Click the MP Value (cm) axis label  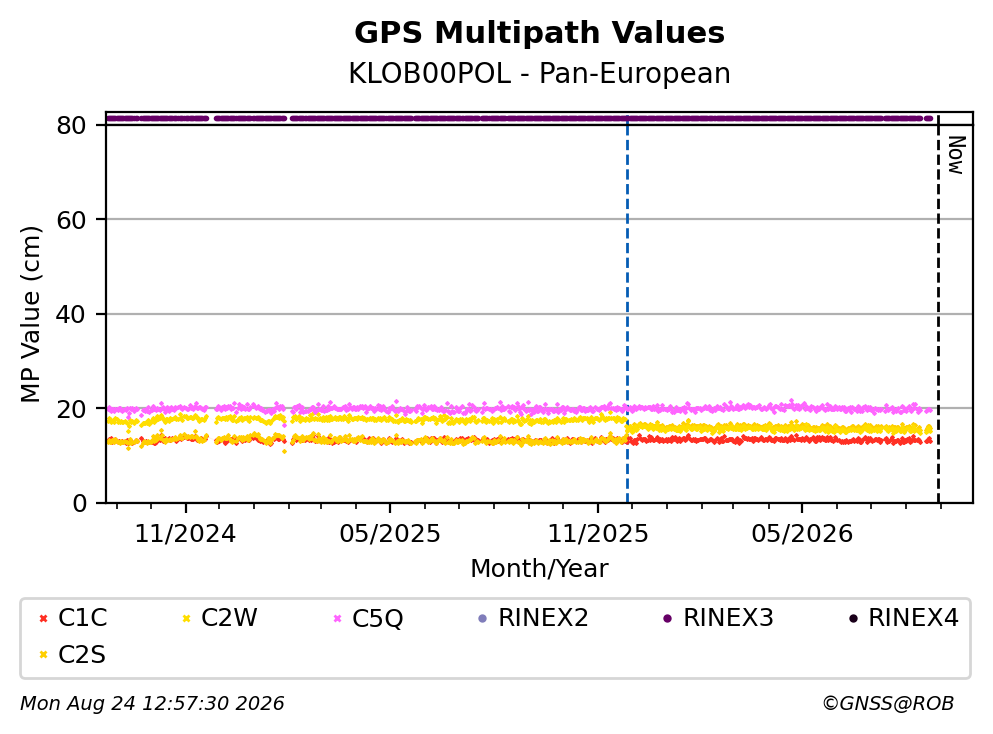click(30, 314)
